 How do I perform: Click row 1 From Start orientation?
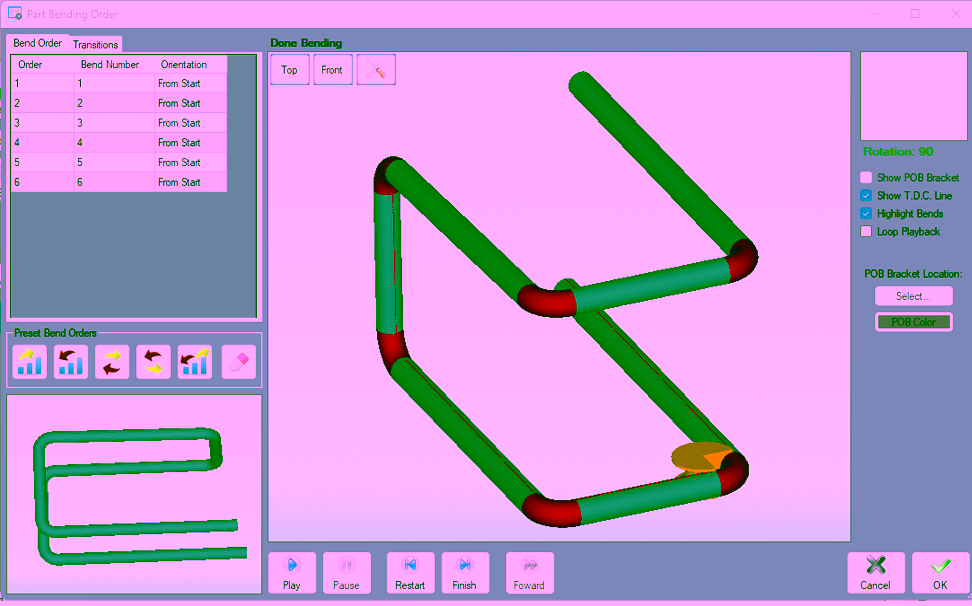(190, 84)
